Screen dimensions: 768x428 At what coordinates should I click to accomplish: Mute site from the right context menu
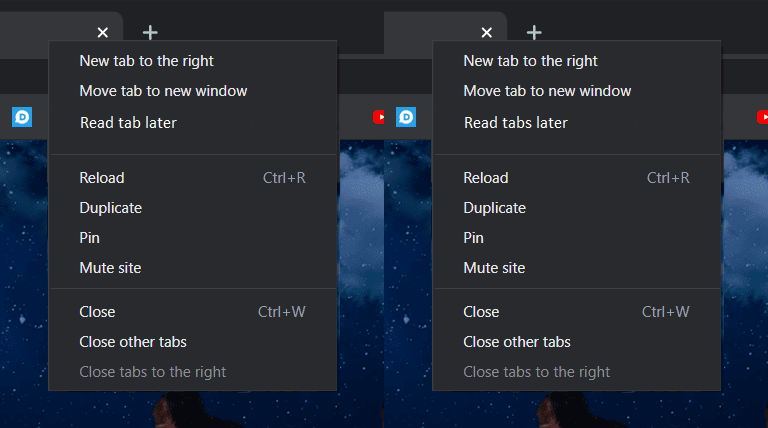[x=577, y=268]
